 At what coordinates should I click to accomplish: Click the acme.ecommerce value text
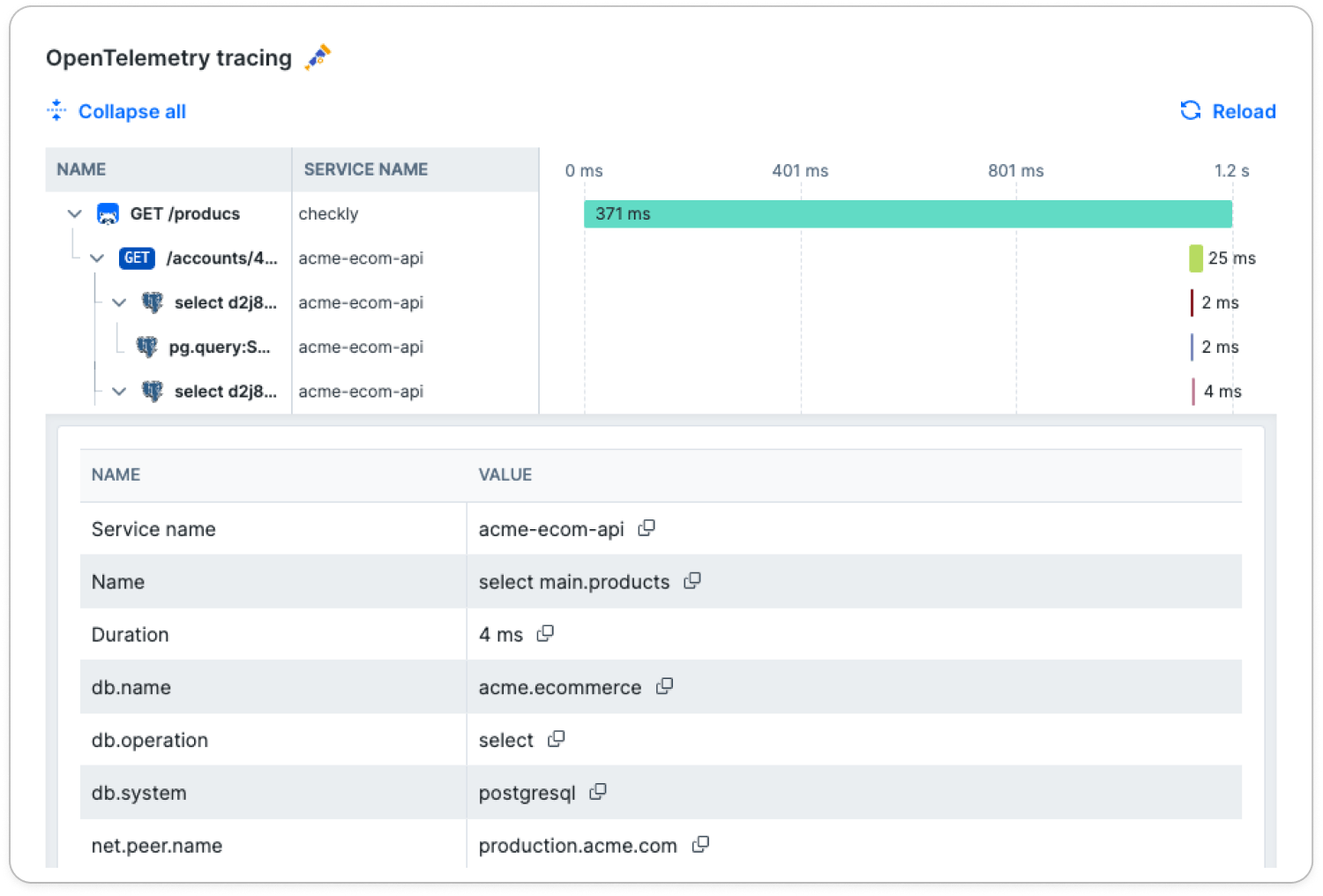pos(560,688)
